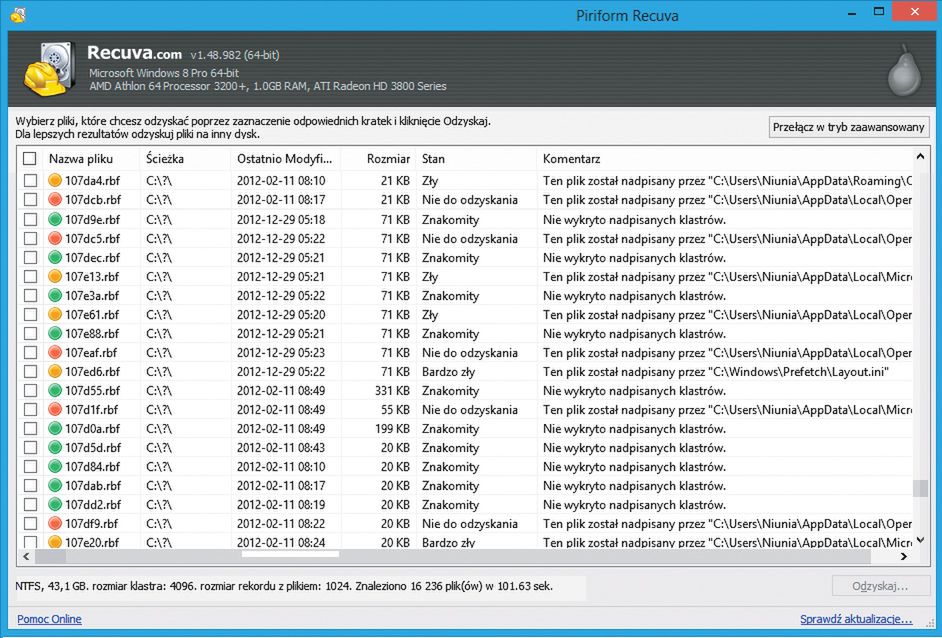The image size is (942, 638).
Task: Click the orange status icon beside 107e20.rbf
Action: [x=55, y=542]
